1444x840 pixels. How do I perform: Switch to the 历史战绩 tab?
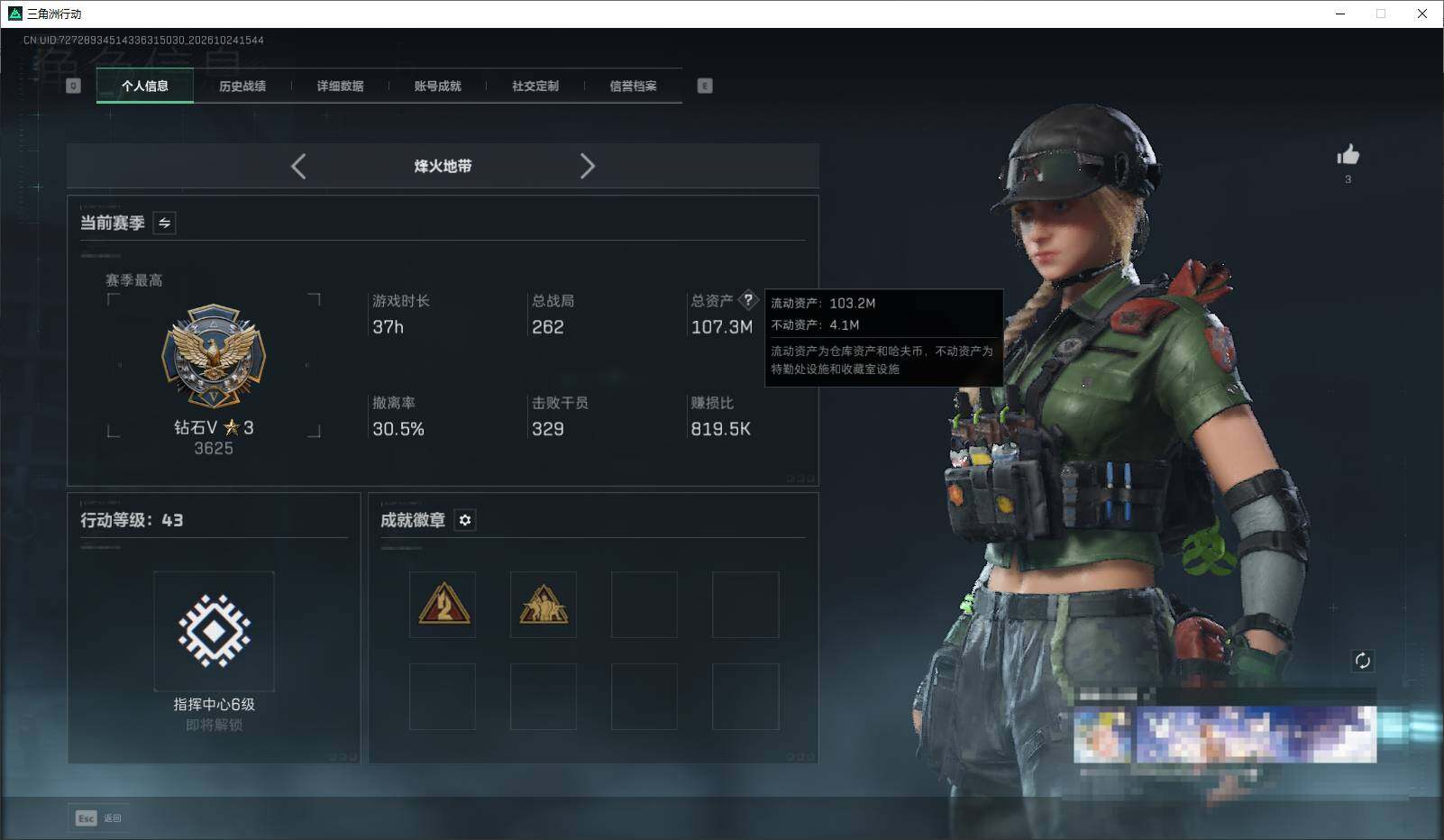click(x=242, y=86)
